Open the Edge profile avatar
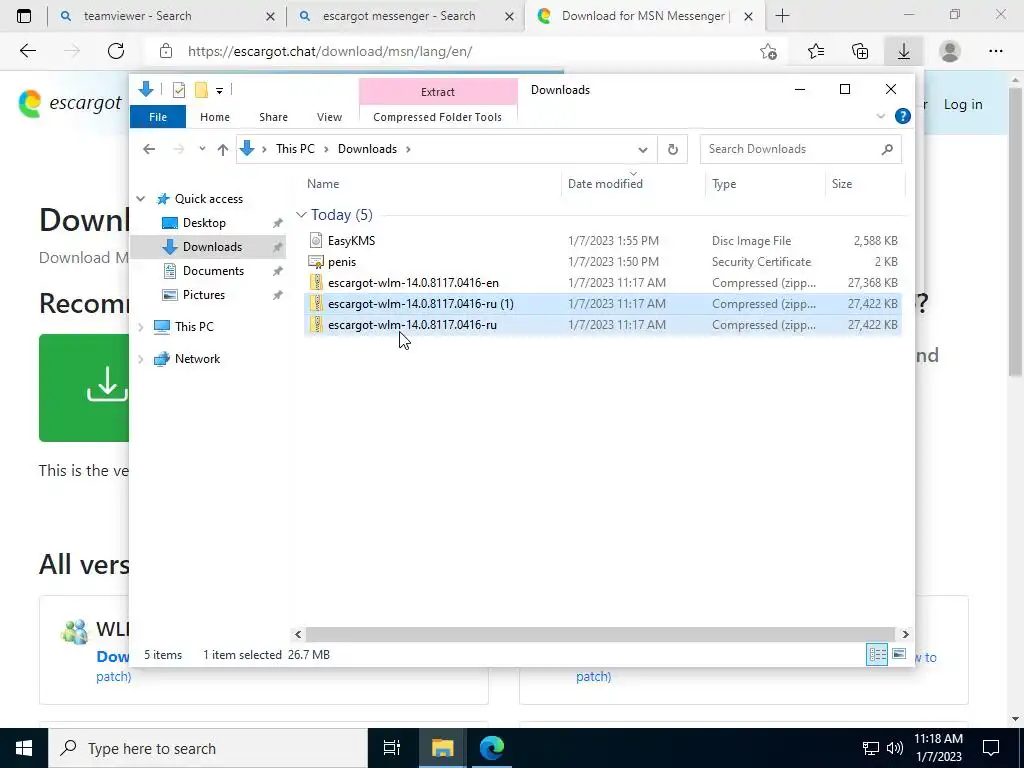Screen dimensions: 1024x768 950,51
